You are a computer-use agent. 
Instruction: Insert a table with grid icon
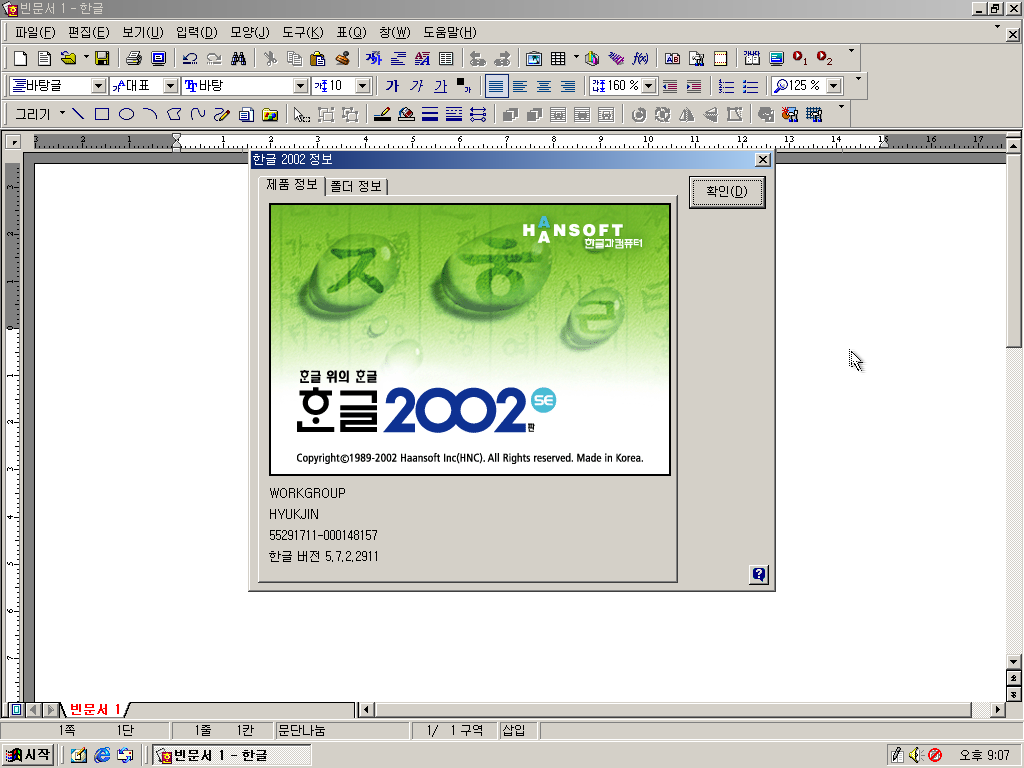(558, 59)
